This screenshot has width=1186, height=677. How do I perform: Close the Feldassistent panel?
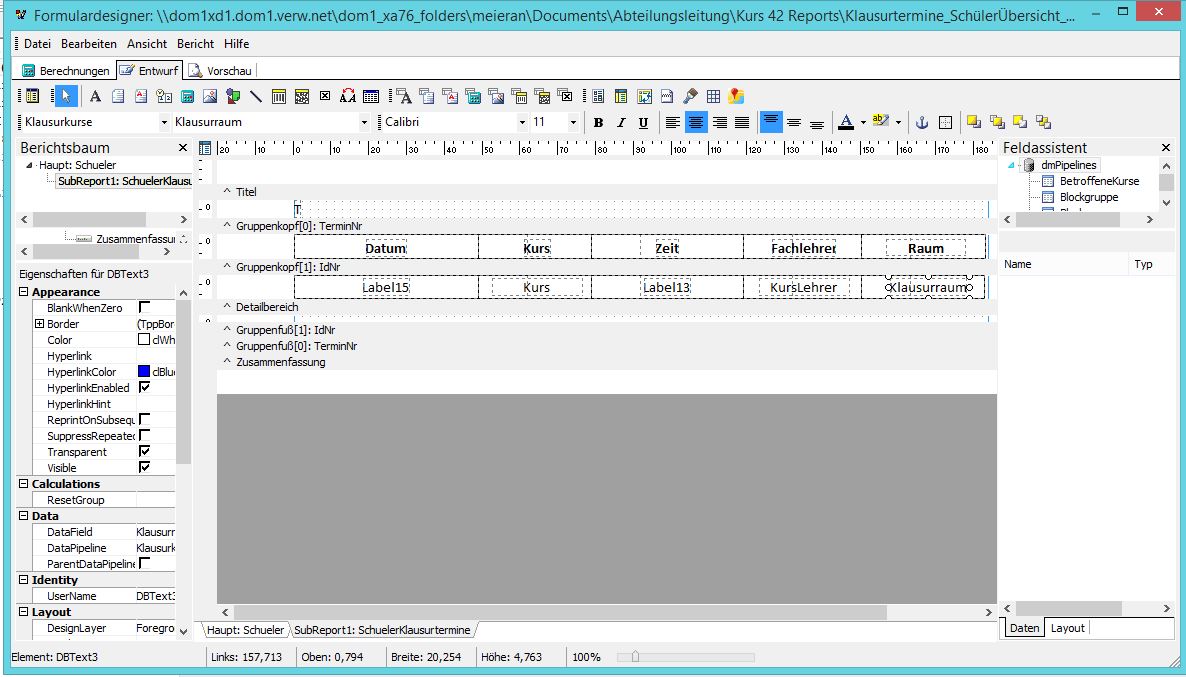pyautogui.click(x=1166, y=148)
